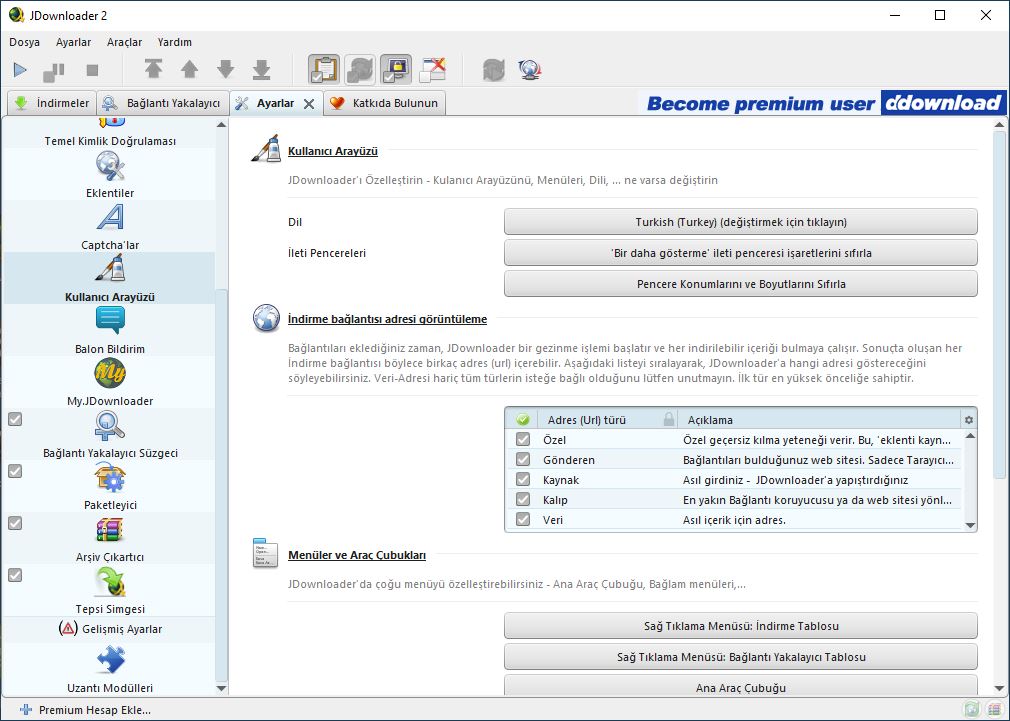Switch to the İndirmeler tab
1010x721 pixels.
(52, 103)
